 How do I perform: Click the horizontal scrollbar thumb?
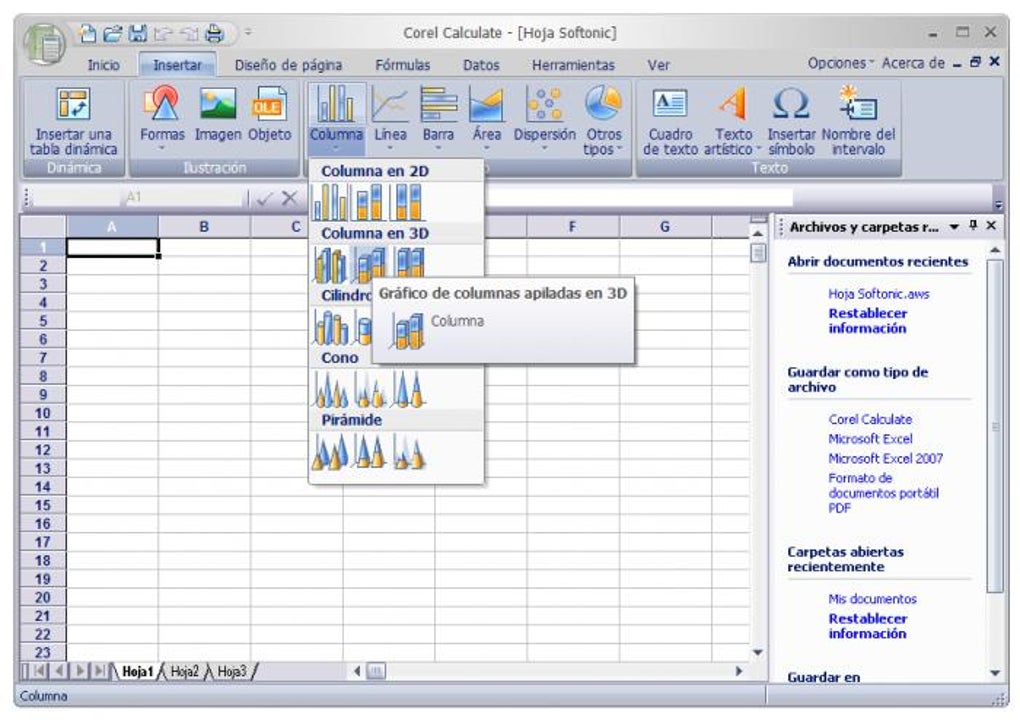[376, 671]
